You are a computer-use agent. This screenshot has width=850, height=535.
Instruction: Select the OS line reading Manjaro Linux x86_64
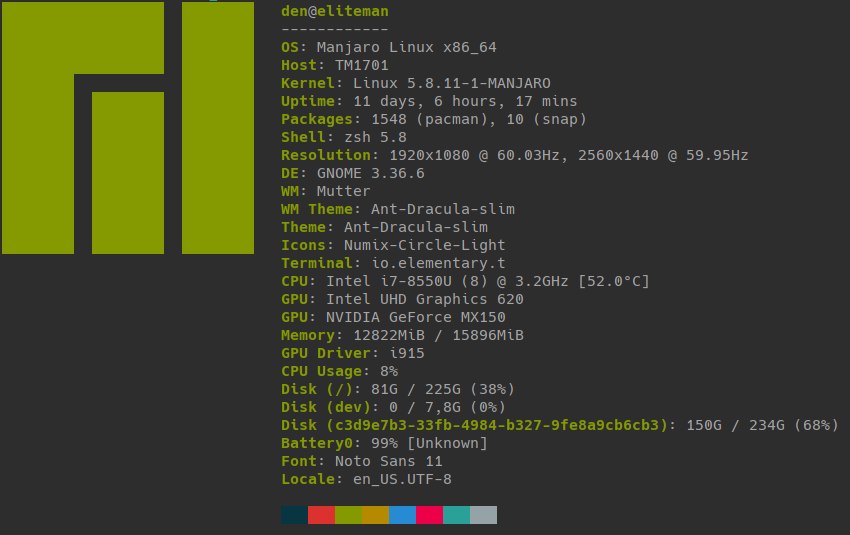[389, 47]
